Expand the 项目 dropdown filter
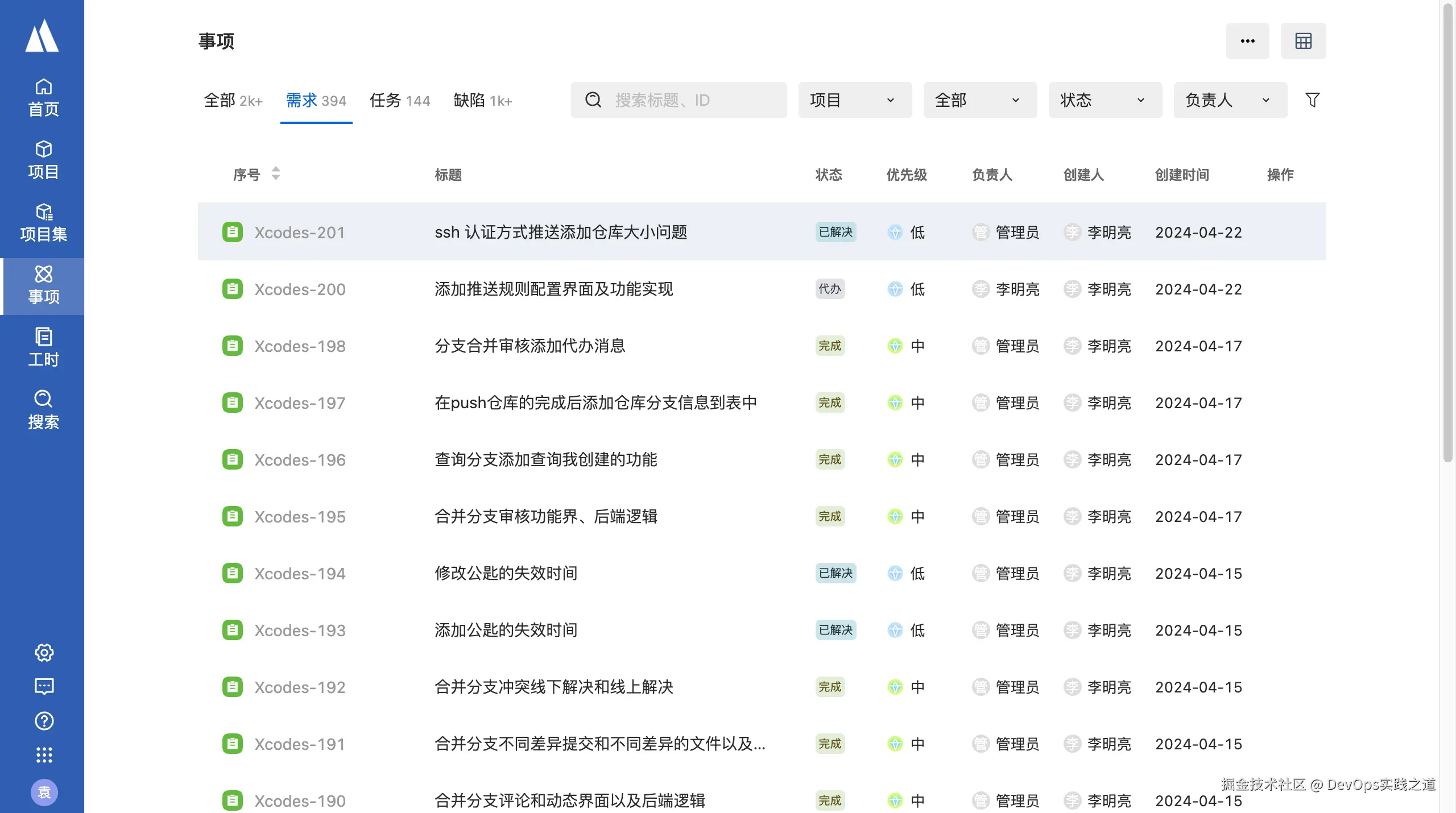The width and height of the screenshot is (1456, 813). click(854, 100)
